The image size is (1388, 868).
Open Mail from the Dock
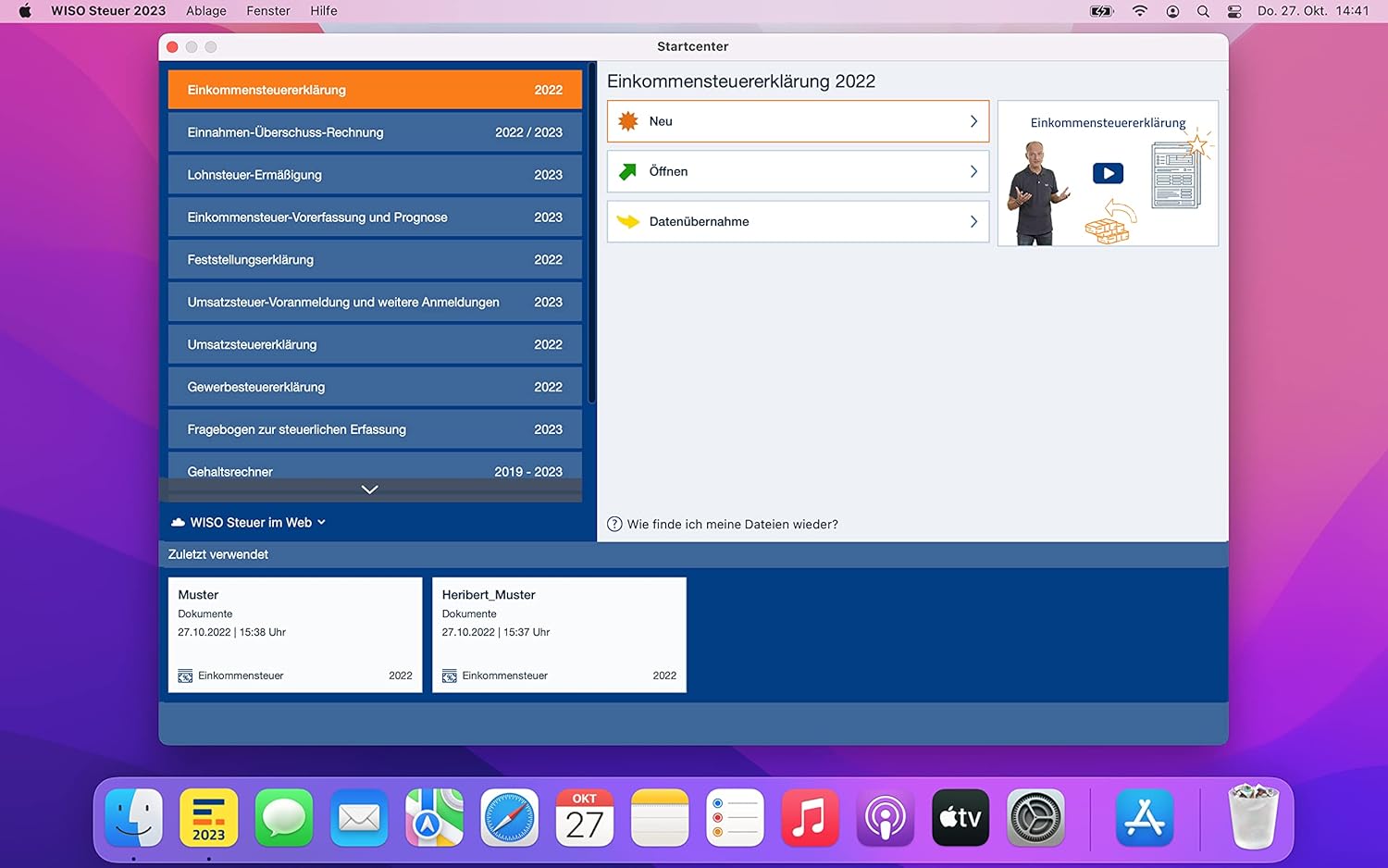359,818
